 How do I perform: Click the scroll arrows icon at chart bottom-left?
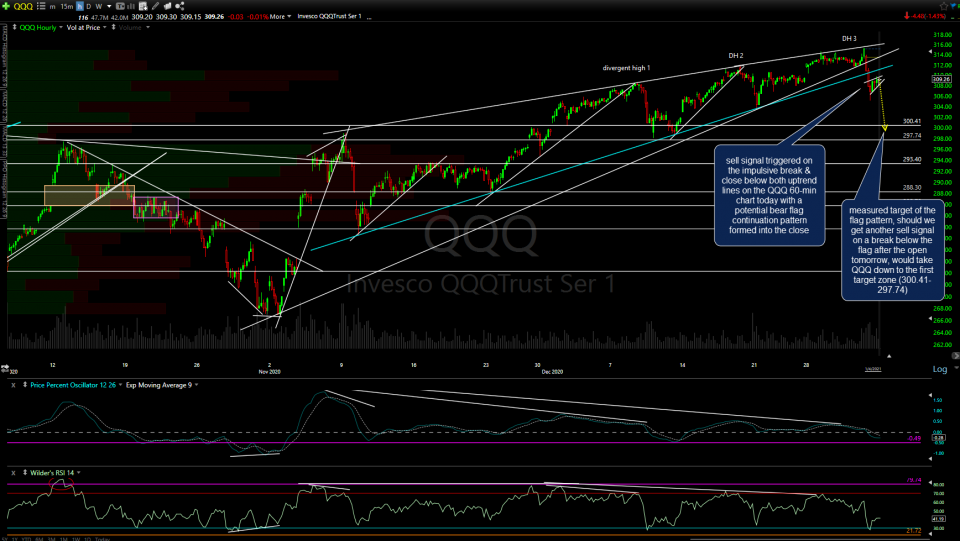click(5, 368)
